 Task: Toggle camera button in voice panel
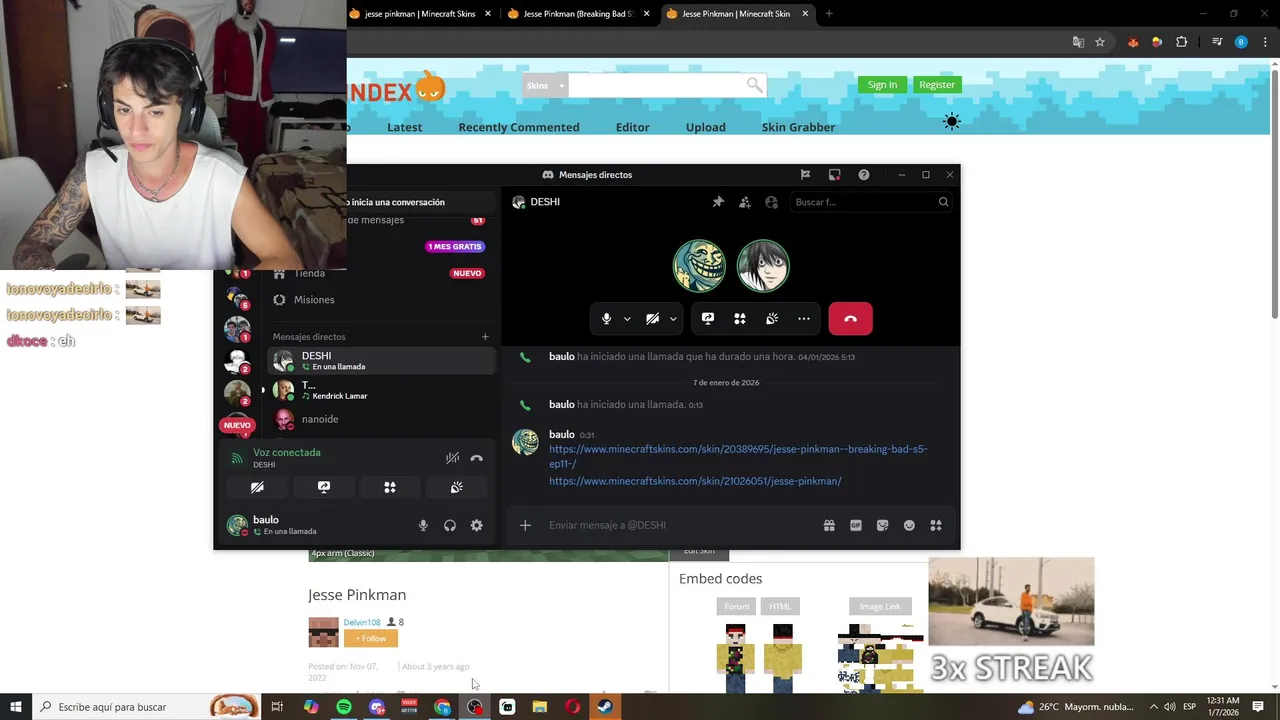coord(257,487)
